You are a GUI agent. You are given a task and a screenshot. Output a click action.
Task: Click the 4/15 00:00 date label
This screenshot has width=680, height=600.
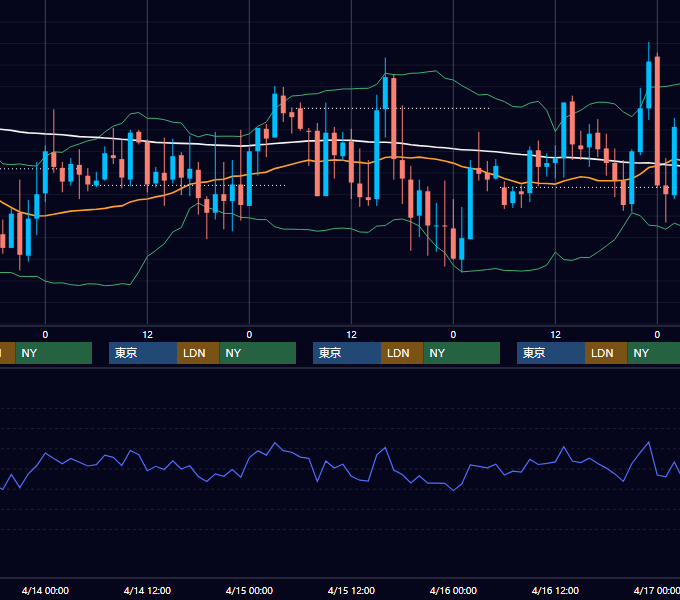(249, 590)
